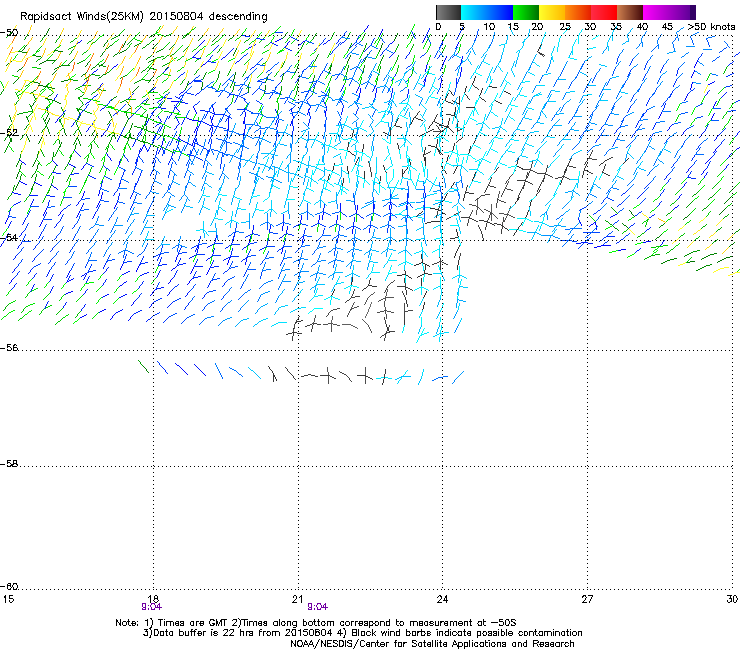The image size is (740, 650).
Task: Click the '>50 knots' legend label
Action: pyautogui.click(x=712, y=27)
